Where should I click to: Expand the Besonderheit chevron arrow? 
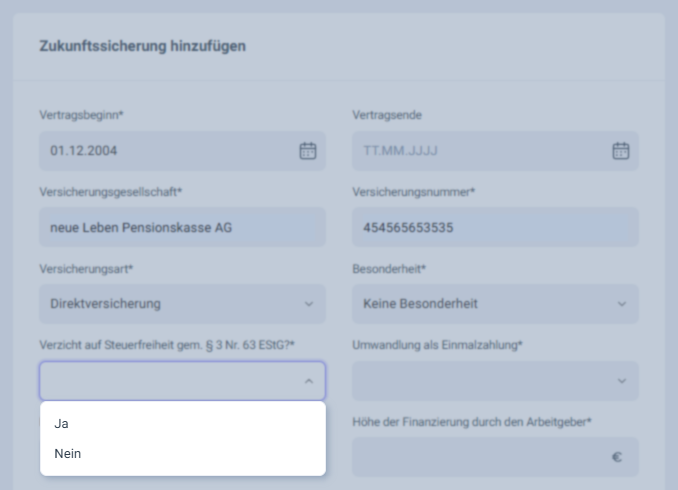click(x=620, y=303)
